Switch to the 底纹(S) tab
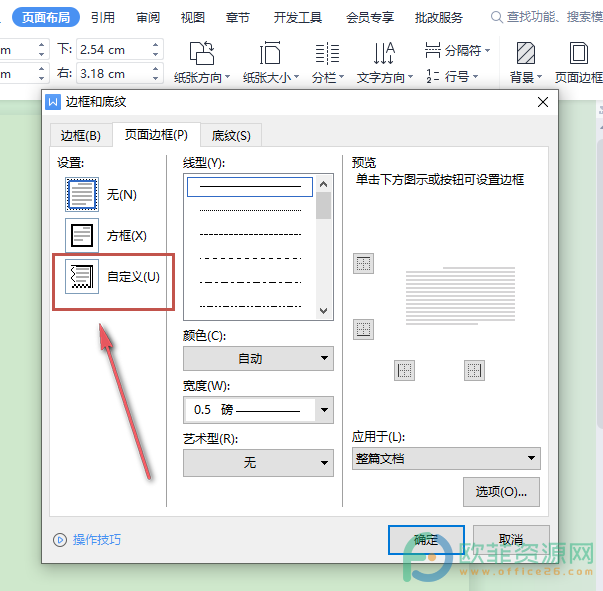 pos(231,135)
